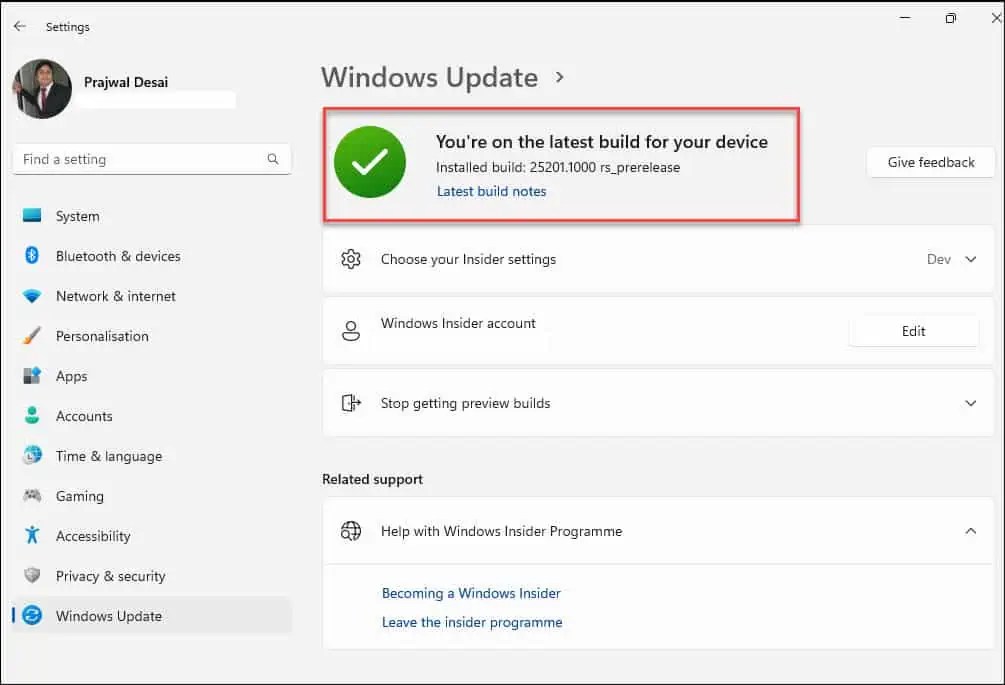This screenshot has width=1005, height=685.
Task: Select Gaming in the sidebar
Action: coord(152,496)
